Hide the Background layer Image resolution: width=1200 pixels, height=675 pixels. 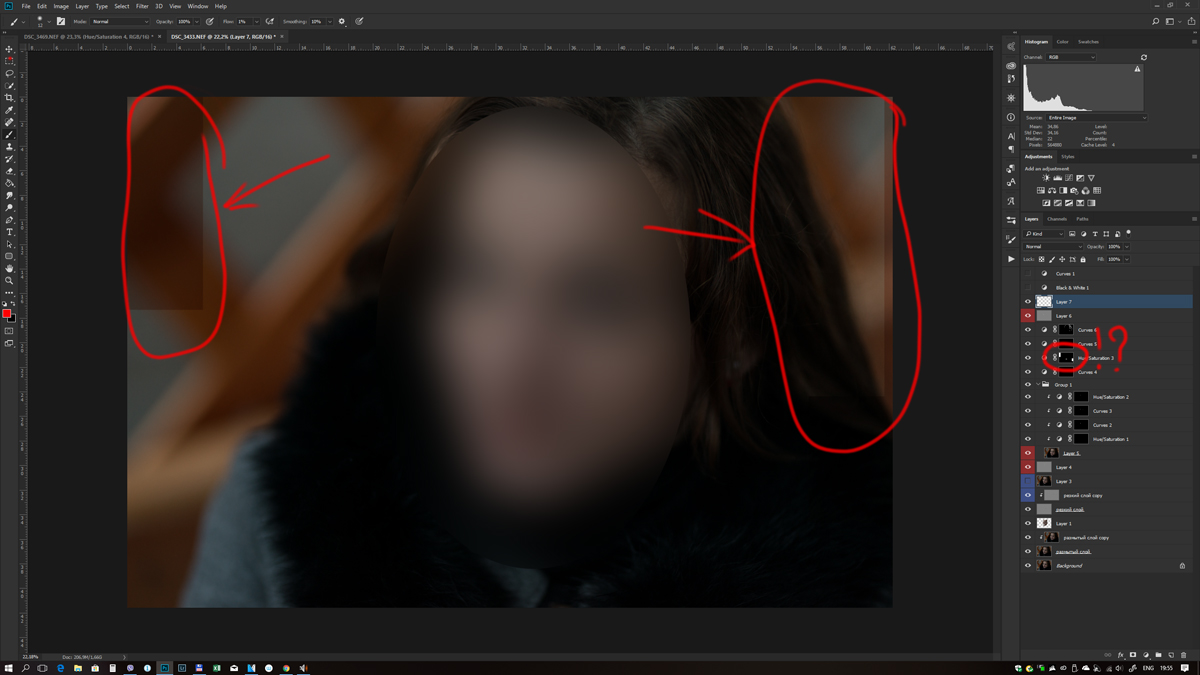[x=1027, y=566]
